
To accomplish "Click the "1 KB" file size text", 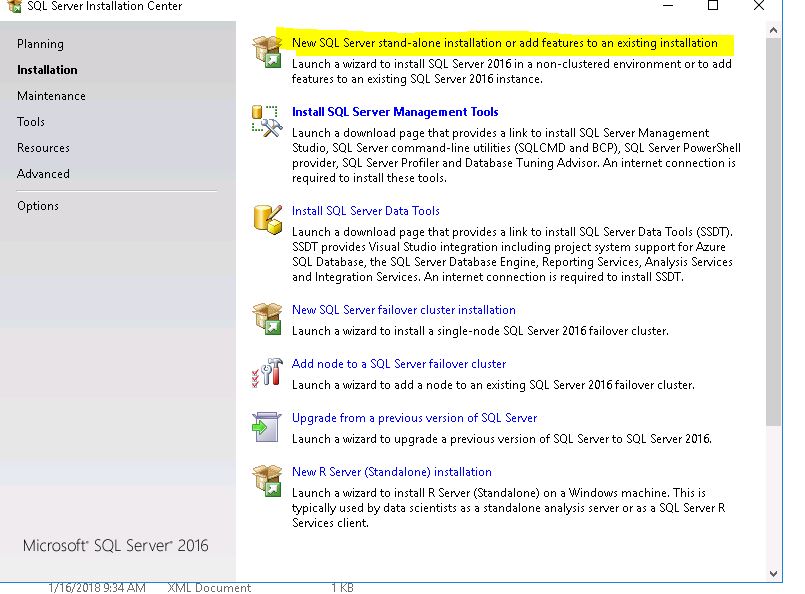I will pos(342,588).
